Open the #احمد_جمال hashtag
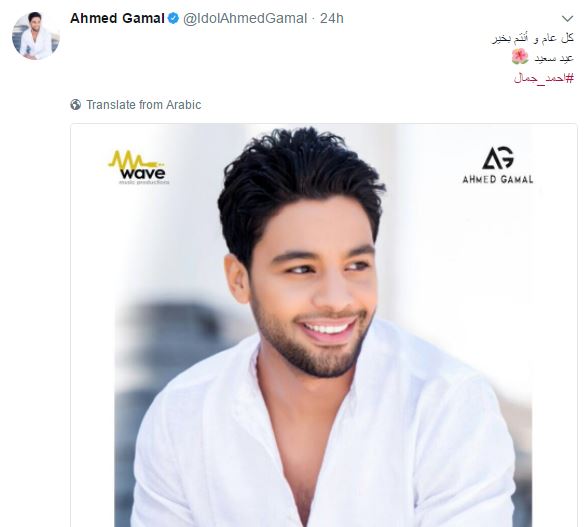 544,78
